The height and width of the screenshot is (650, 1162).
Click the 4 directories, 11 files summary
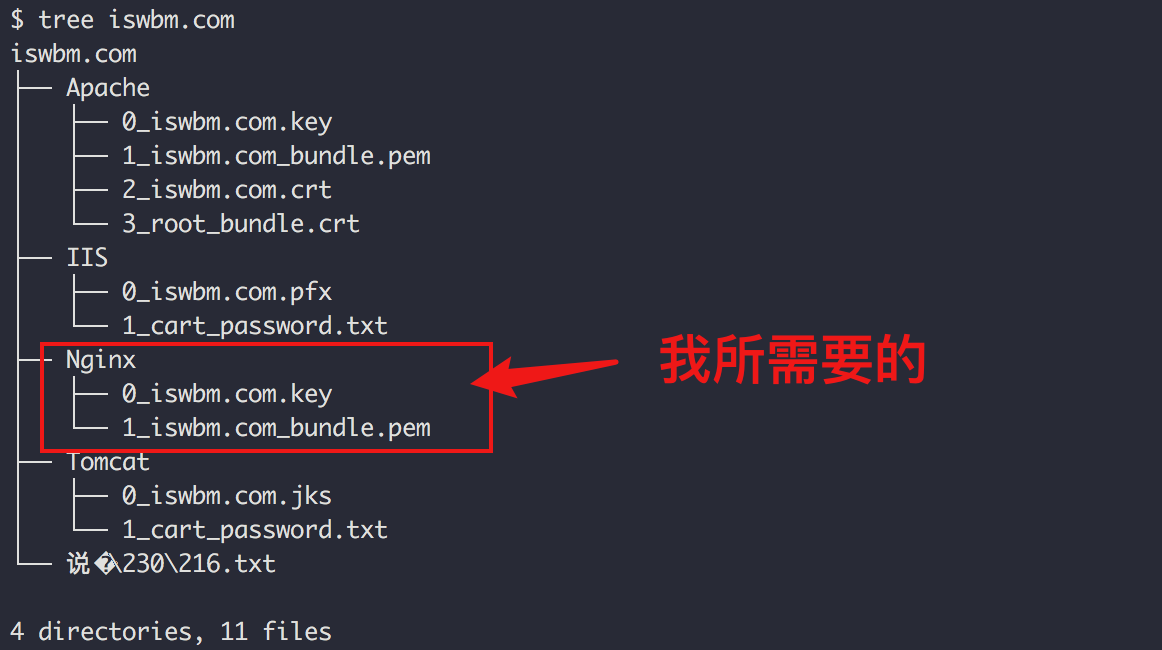pos(171,631)
